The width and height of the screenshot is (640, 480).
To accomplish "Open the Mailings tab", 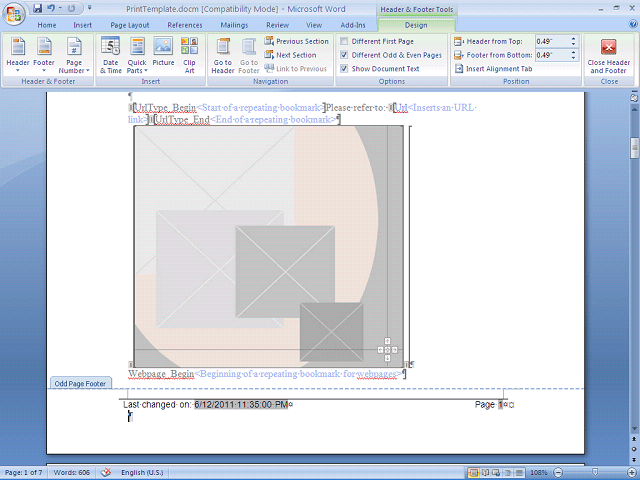I will [234, 25].
